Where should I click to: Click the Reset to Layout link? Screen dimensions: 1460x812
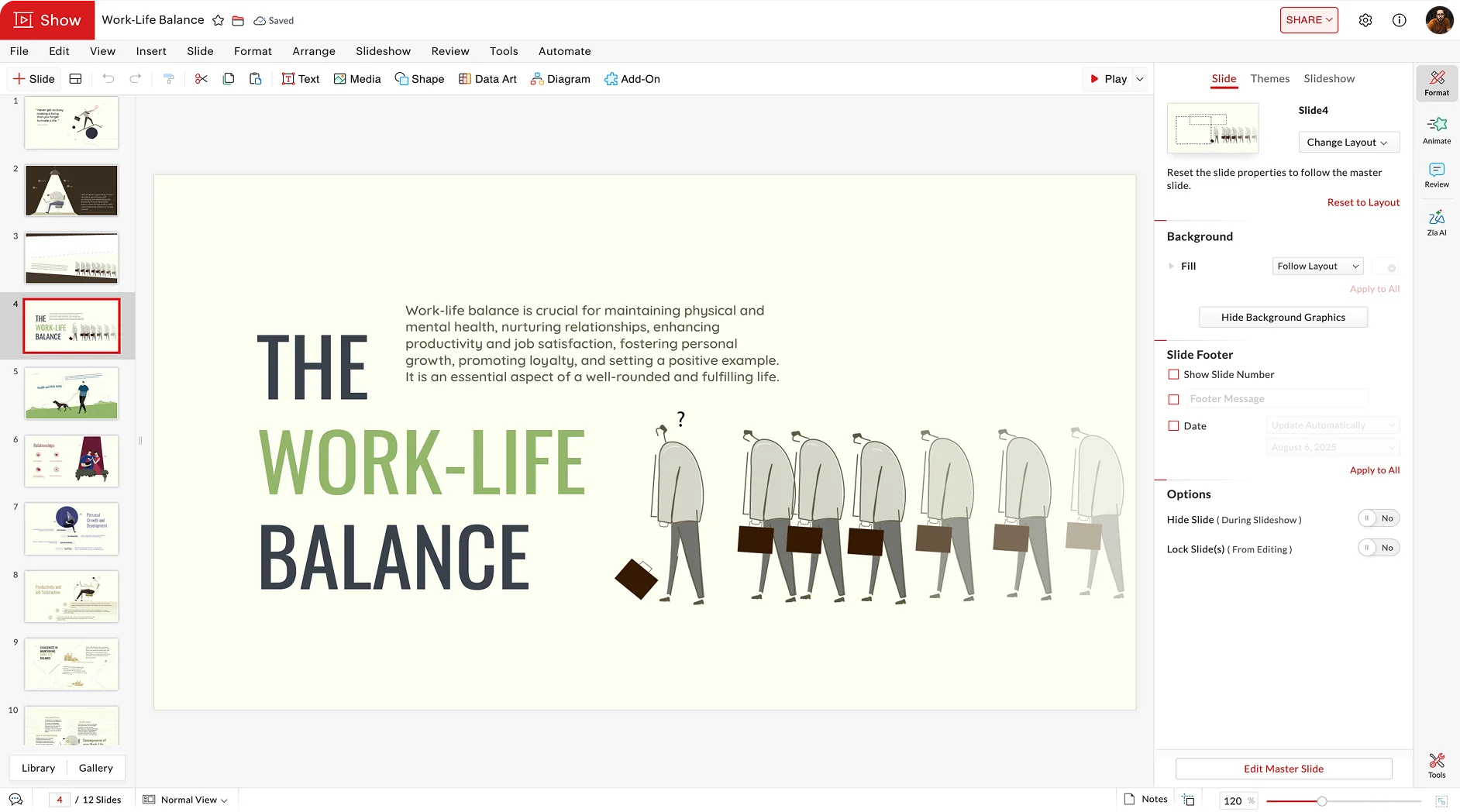1362,203
